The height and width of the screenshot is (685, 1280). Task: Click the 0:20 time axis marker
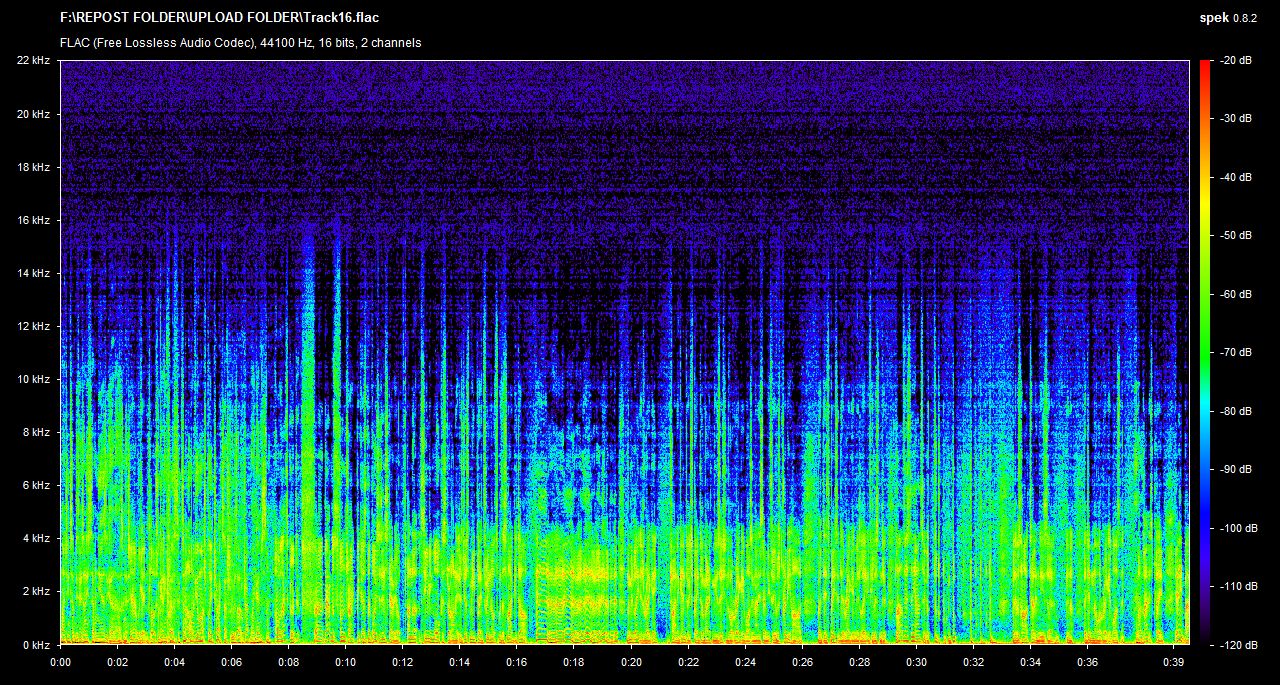(x=631, y=661)
